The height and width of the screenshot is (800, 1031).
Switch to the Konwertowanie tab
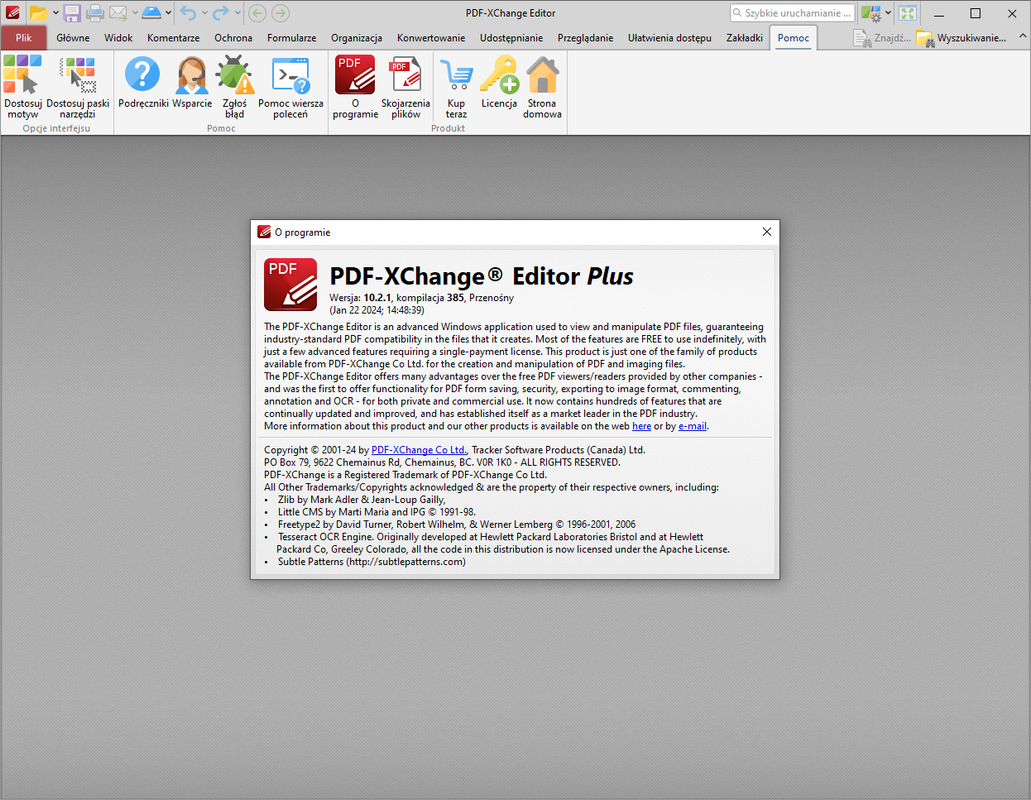coord(431,38)
